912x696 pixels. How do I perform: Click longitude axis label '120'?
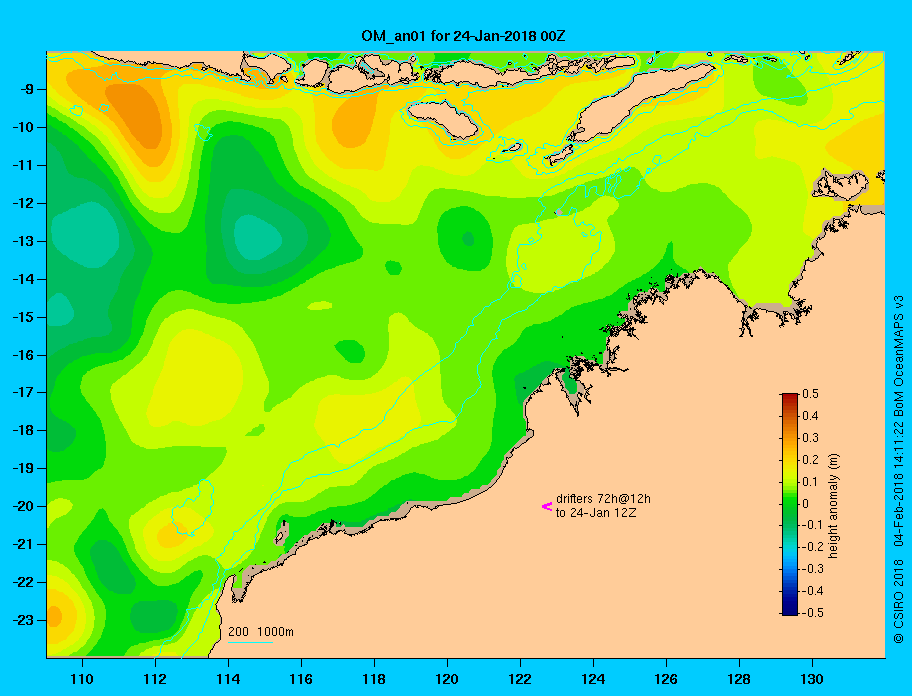(447, 679)
